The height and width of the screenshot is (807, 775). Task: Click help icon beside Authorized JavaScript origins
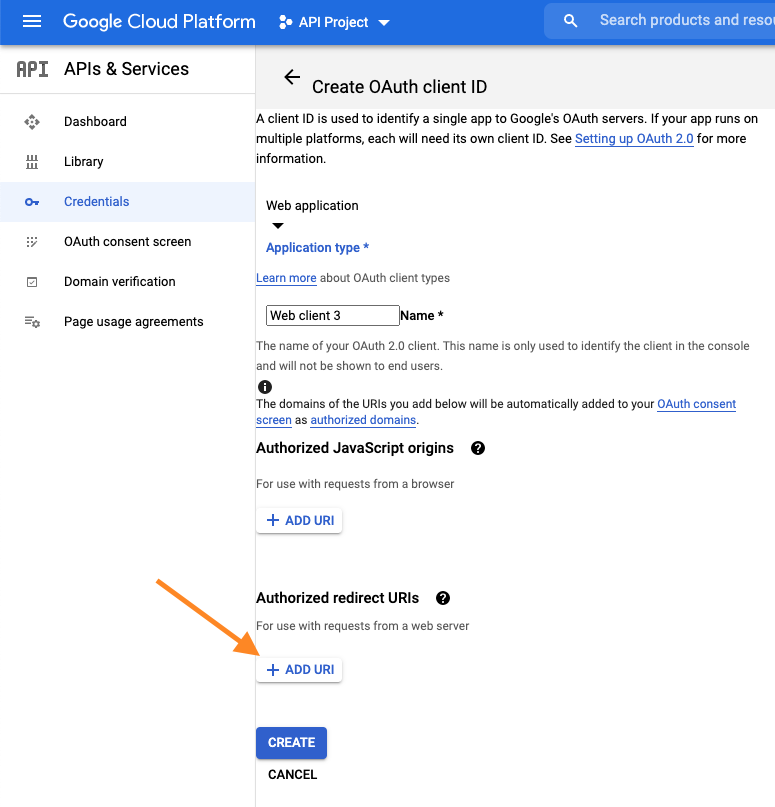(478, 448)
